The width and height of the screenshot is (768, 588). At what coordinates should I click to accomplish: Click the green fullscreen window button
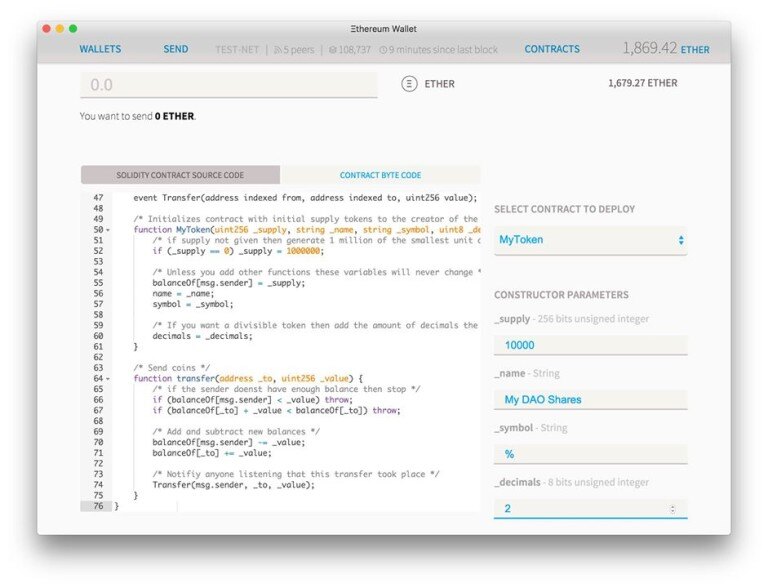tap(73, 28)
